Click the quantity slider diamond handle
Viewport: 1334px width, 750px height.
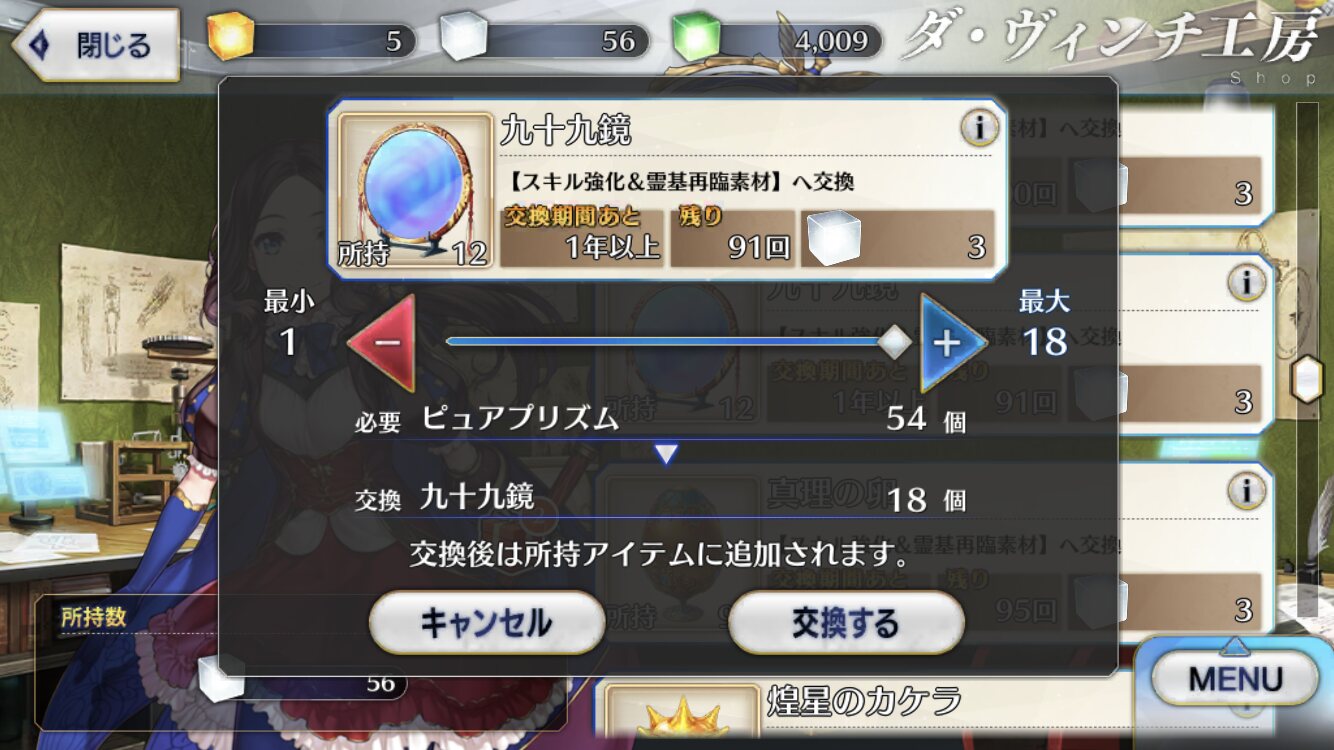click(x=894, y=342)
